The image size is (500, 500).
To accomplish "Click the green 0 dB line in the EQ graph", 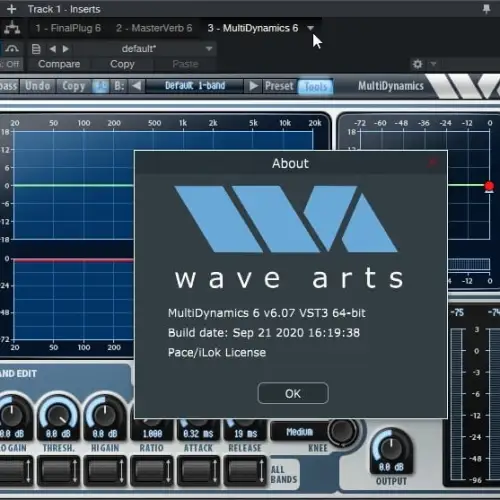I will click(73, 185).
